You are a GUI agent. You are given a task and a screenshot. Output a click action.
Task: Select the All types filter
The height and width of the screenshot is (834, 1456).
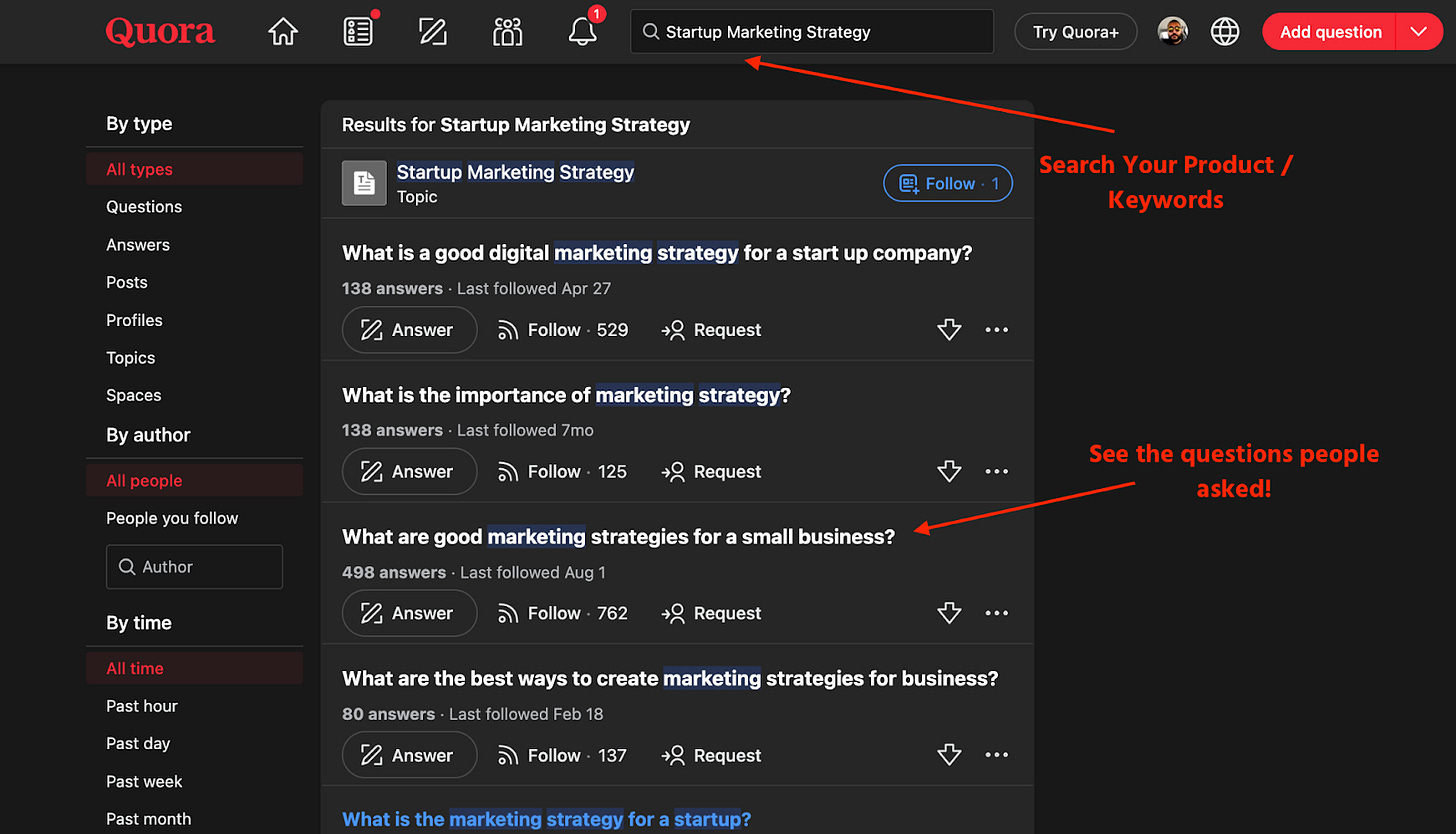(x=194, y=169)
